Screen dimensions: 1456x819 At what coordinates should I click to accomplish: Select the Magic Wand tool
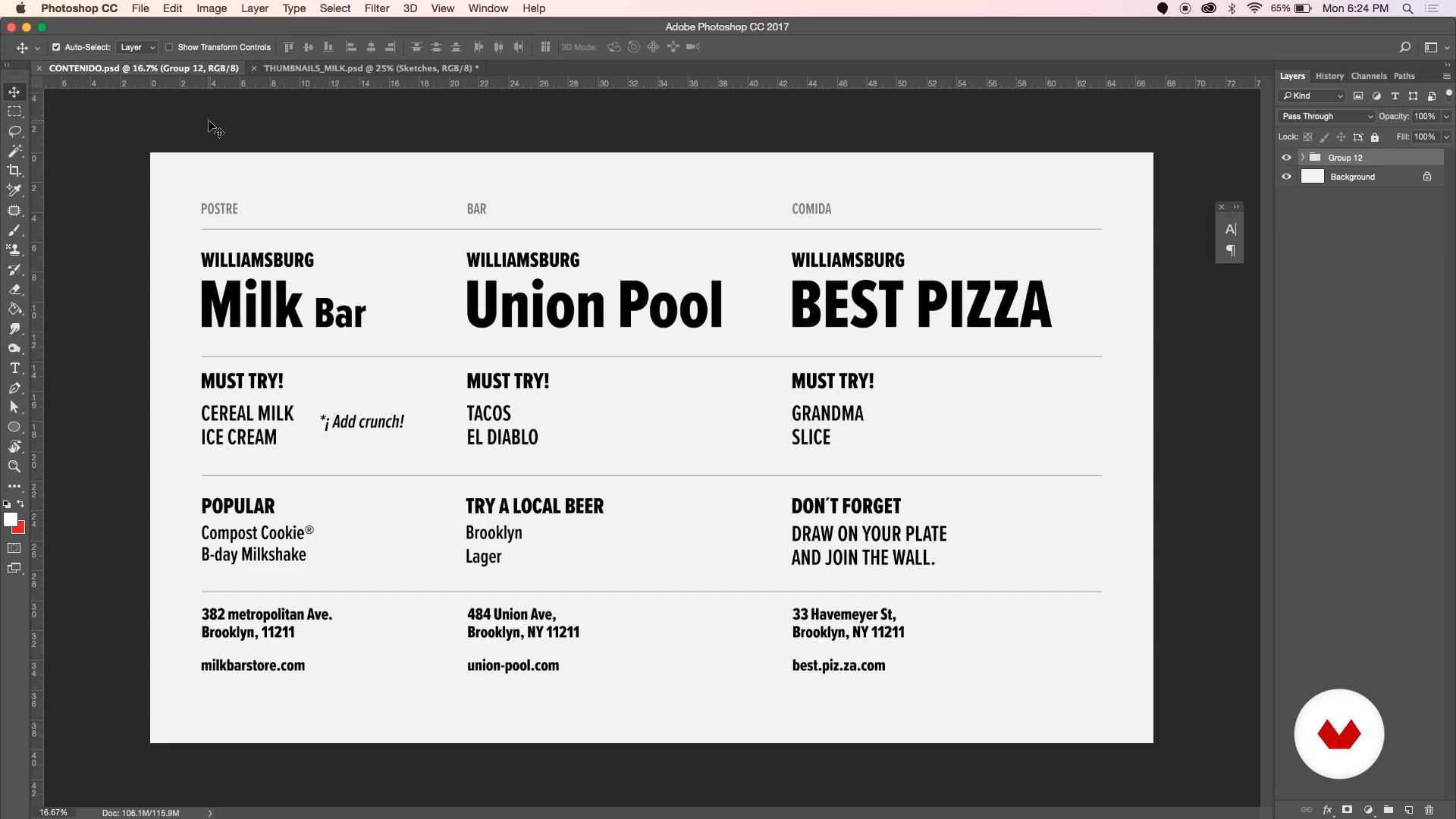(x=14, y=151)
